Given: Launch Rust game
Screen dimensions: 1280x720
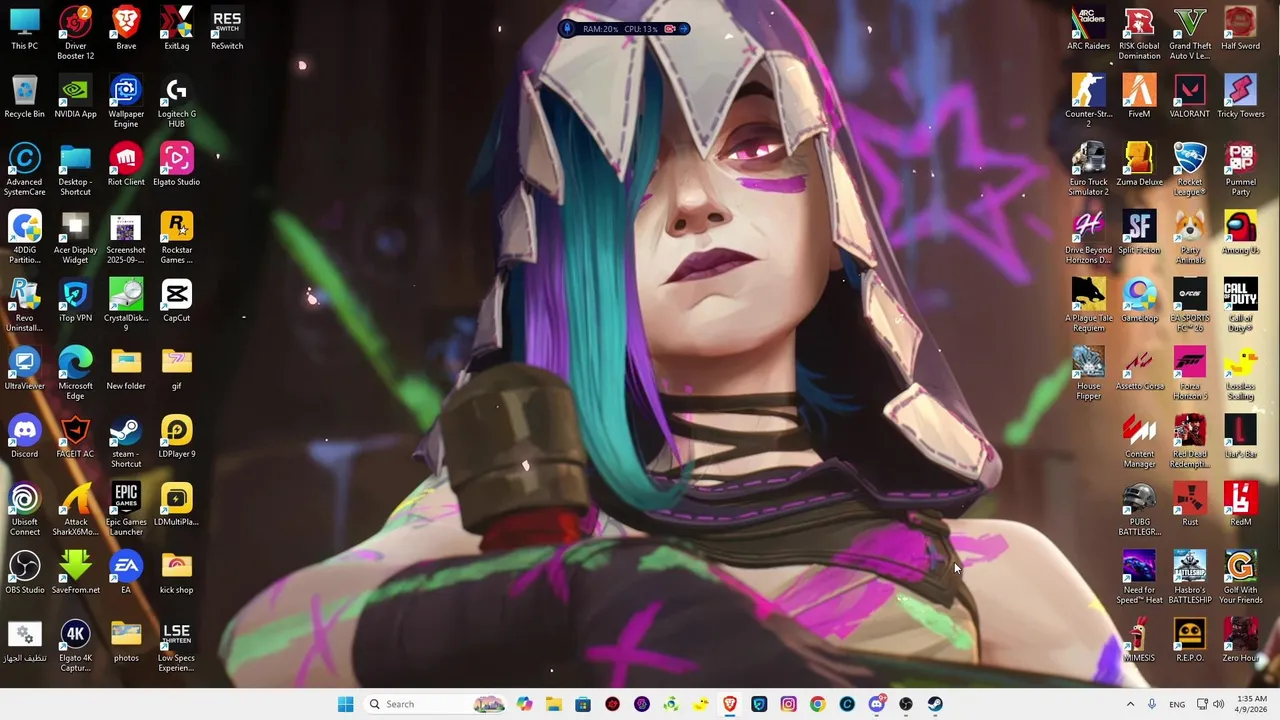Looking at the screenshot, I should coord(1190,505).
